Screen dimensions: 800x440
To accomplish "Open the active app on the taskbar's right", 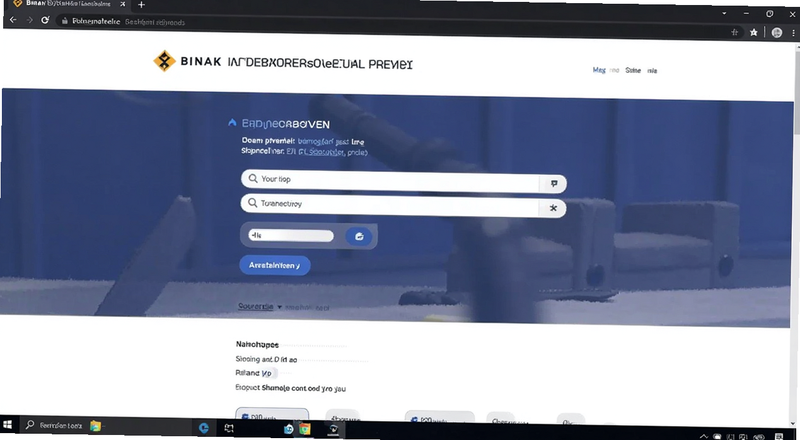I will pos(333,430).
